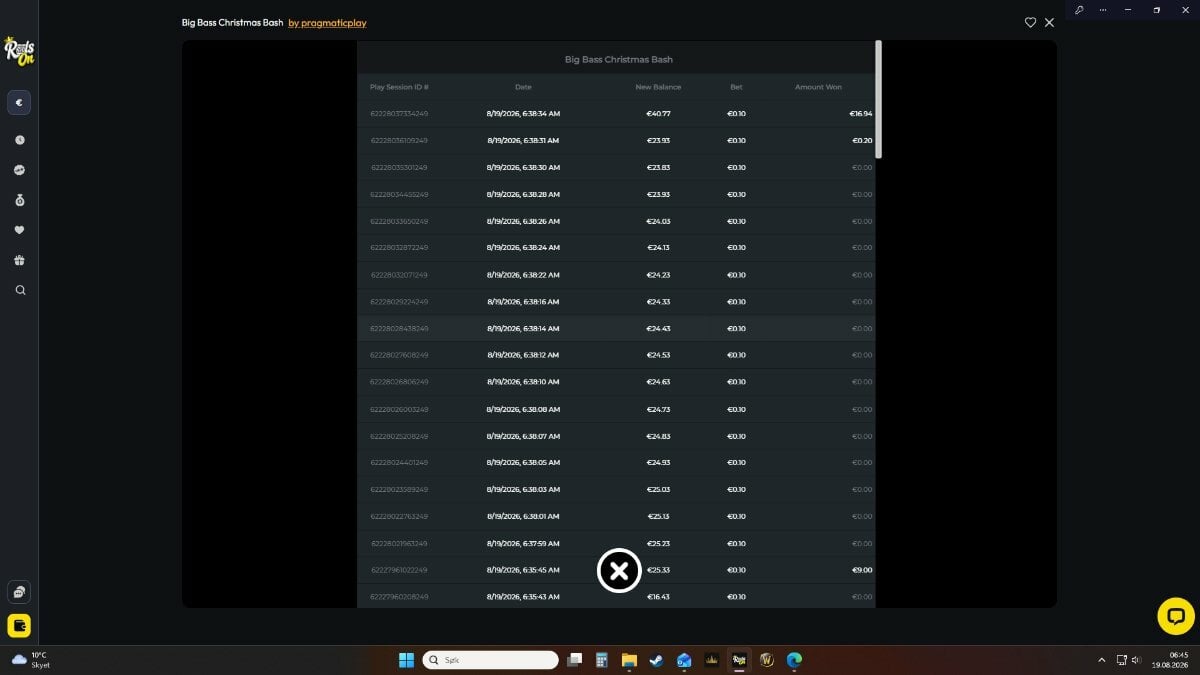Click the Amount Won column header
Screen dimensions: 1200x675
pos(818,87)
